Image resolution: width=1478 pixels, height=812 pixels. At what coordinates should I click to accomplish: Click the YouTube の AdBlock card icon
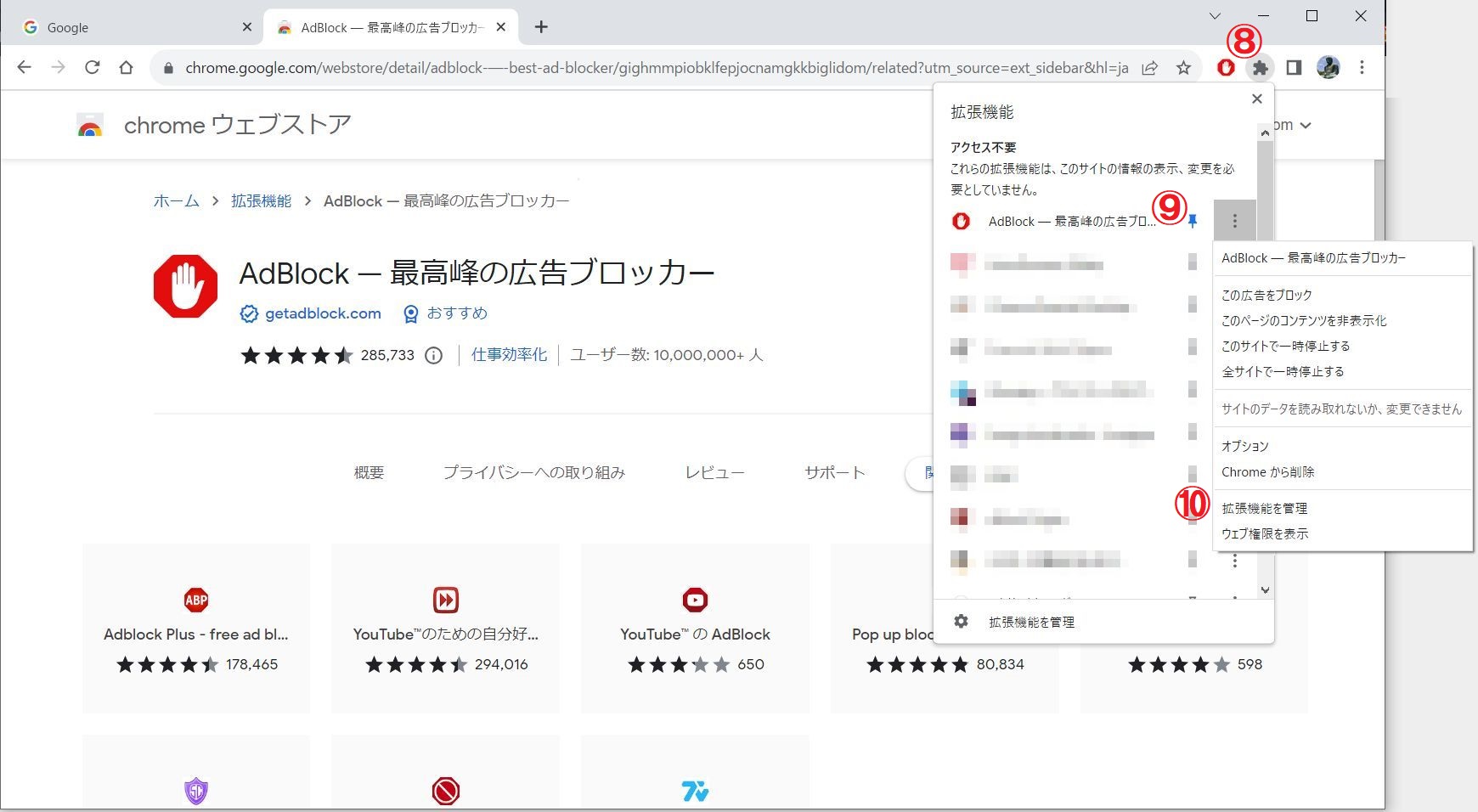pos(695,600)
